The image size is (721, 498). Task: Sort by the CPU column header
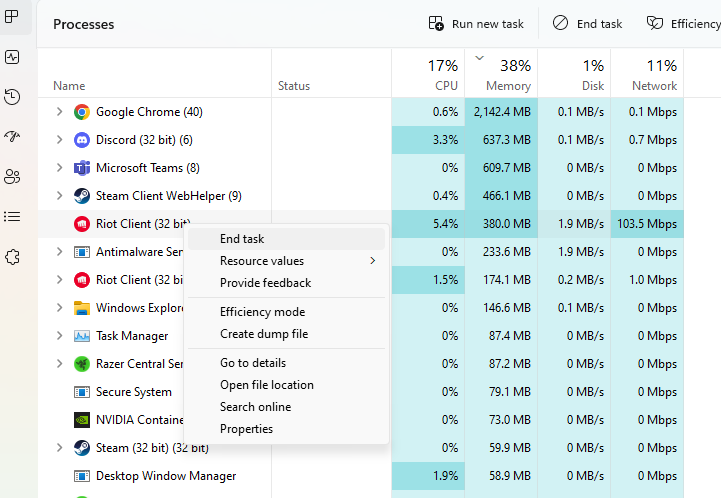coord(428,74)
